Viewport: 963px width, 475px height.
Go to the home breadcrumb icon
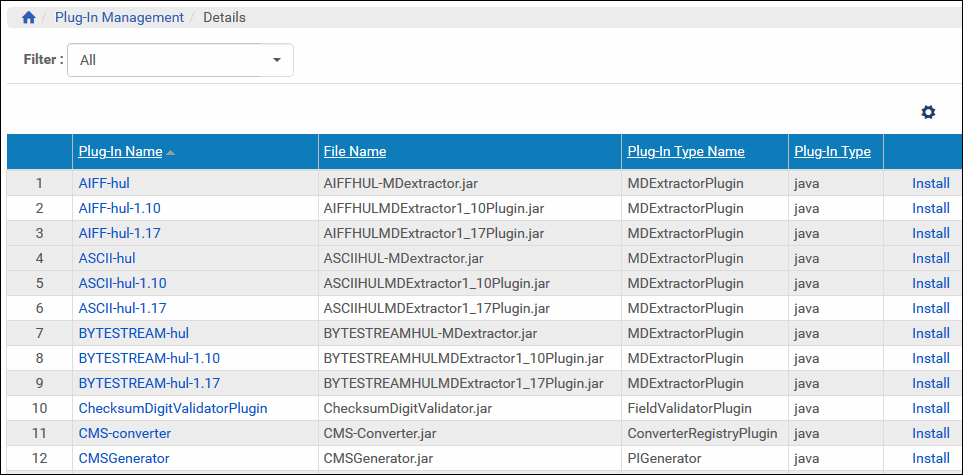click(x=28, y=18)
